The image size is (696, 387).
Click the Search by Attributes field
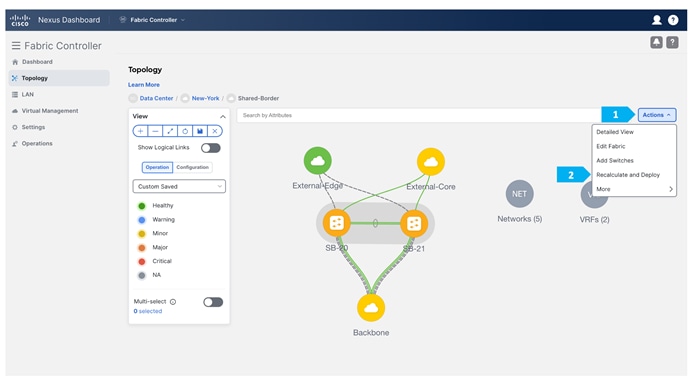[x=419, y=115]
